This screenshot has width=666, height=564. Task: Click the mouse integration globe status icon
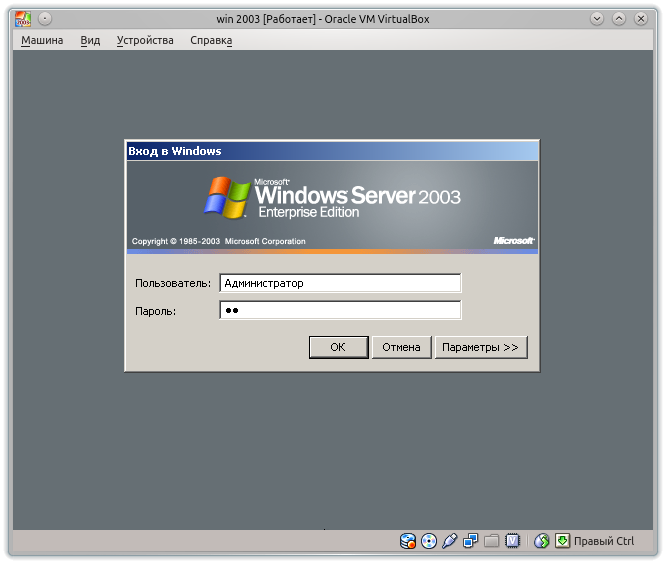point(542,541)
